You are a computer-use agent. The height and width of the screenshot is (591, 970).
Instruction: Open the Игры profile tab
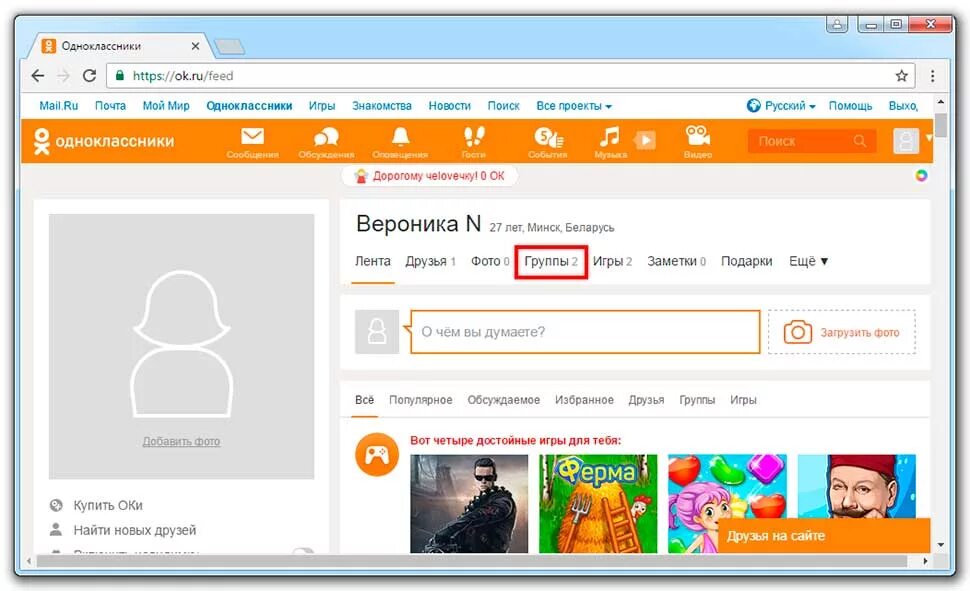[x=612, y=261]
